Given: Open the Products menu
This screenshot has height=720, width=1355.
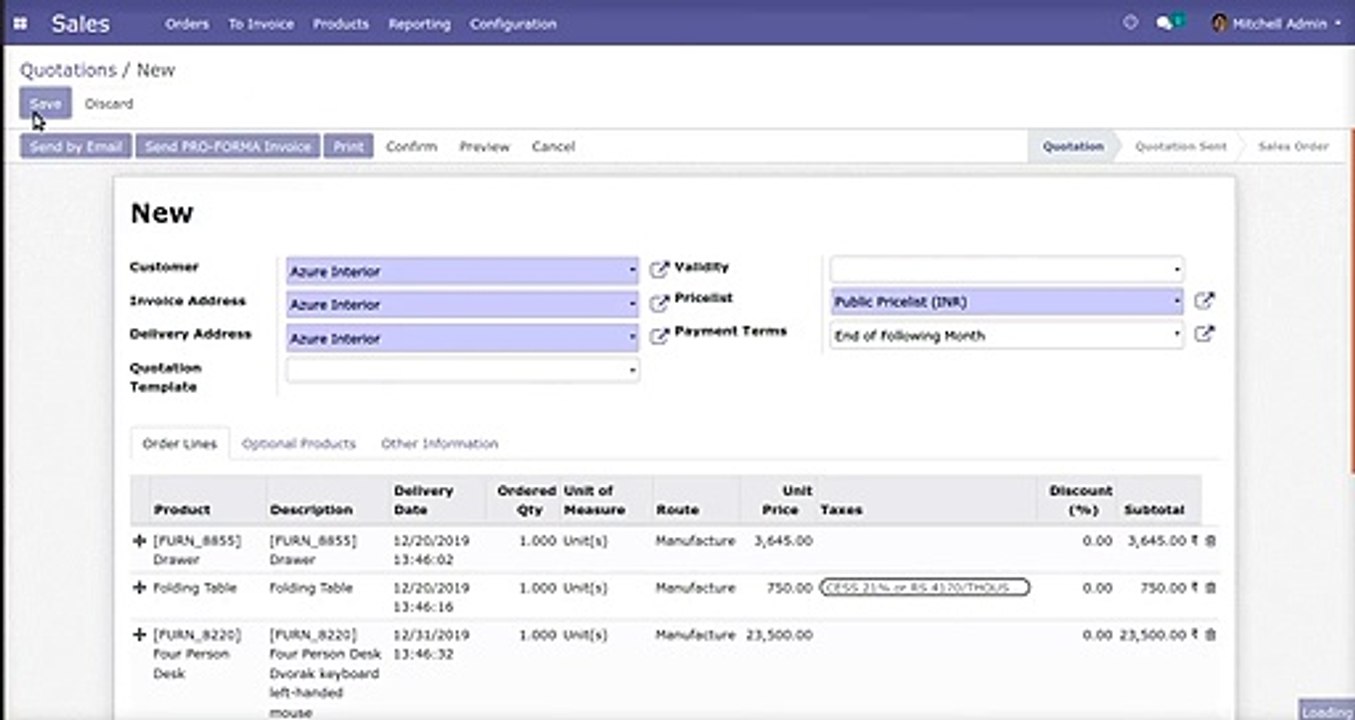Looking at the screenshot, I should 341,23.
